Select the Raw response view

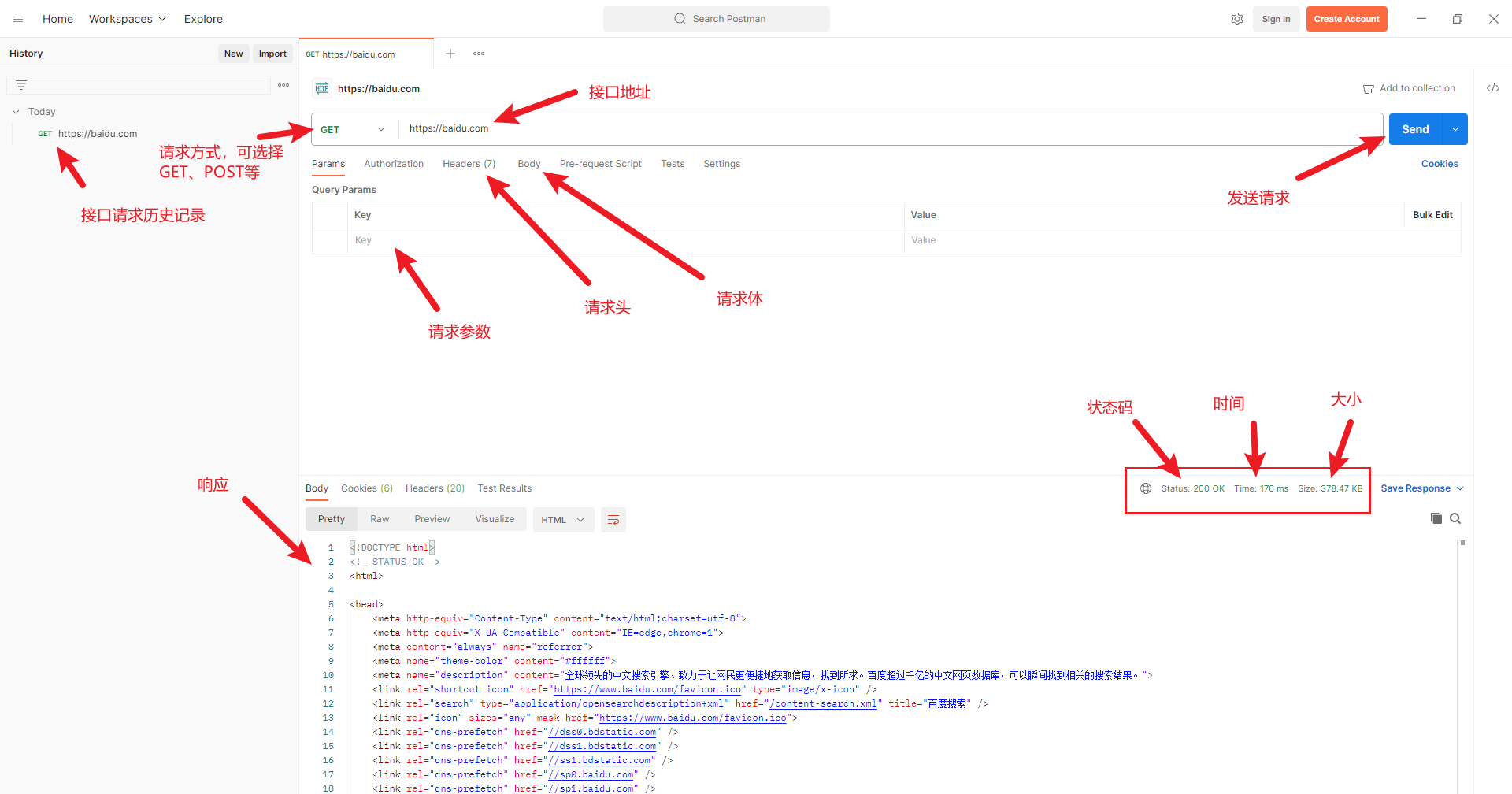[380, 519]
